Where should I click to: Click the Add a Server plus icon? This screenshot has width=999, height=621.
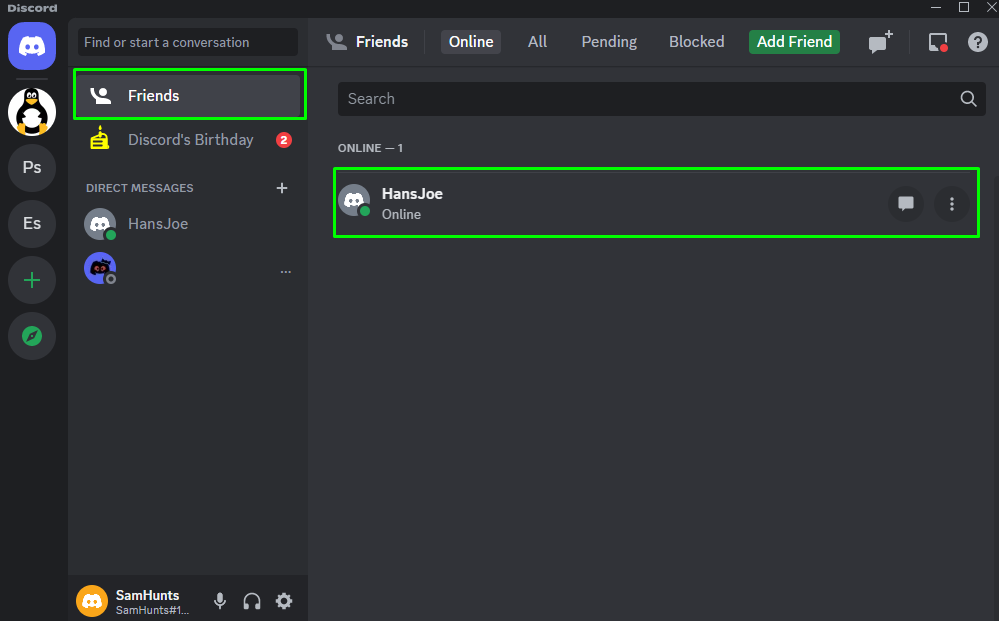tap(32, 280)
